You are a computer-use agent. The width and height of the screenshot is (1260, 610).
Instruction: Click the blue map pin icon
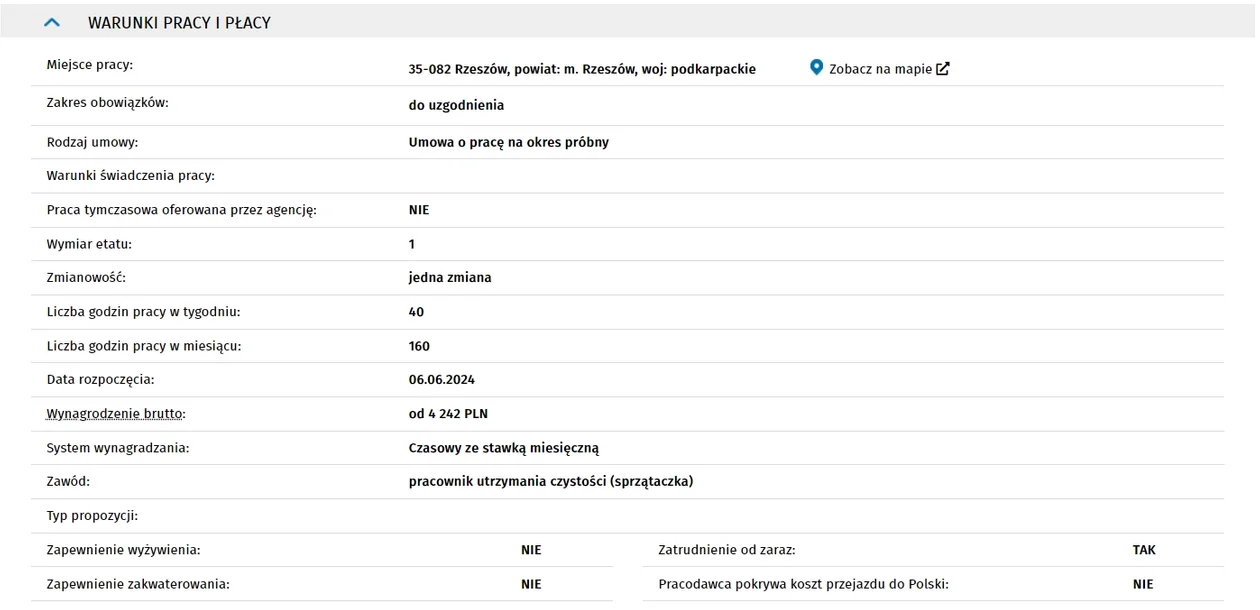coord(816,68)
